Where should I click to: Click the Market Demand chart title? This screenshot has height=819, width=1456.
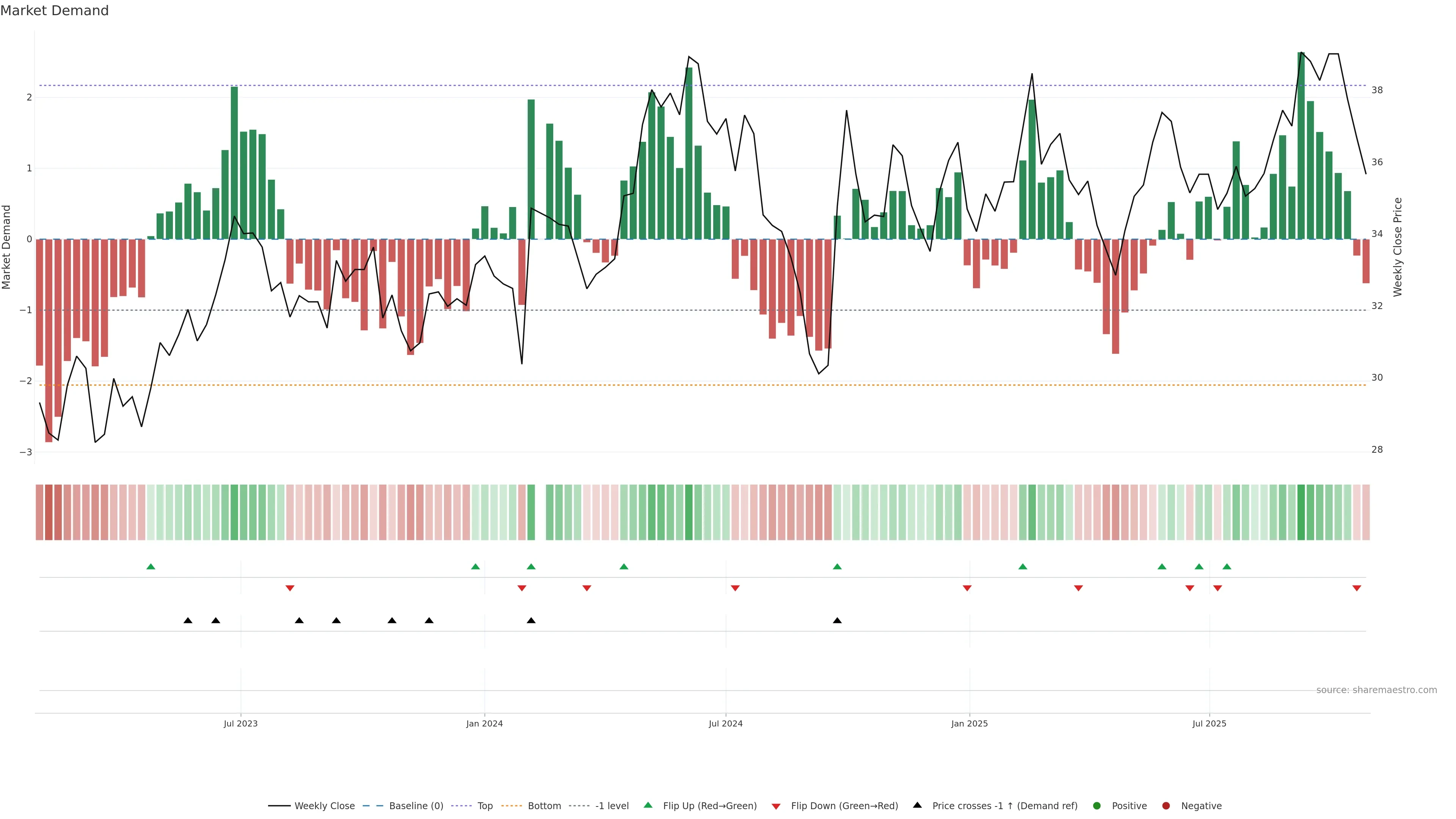[x=54, y=11]
